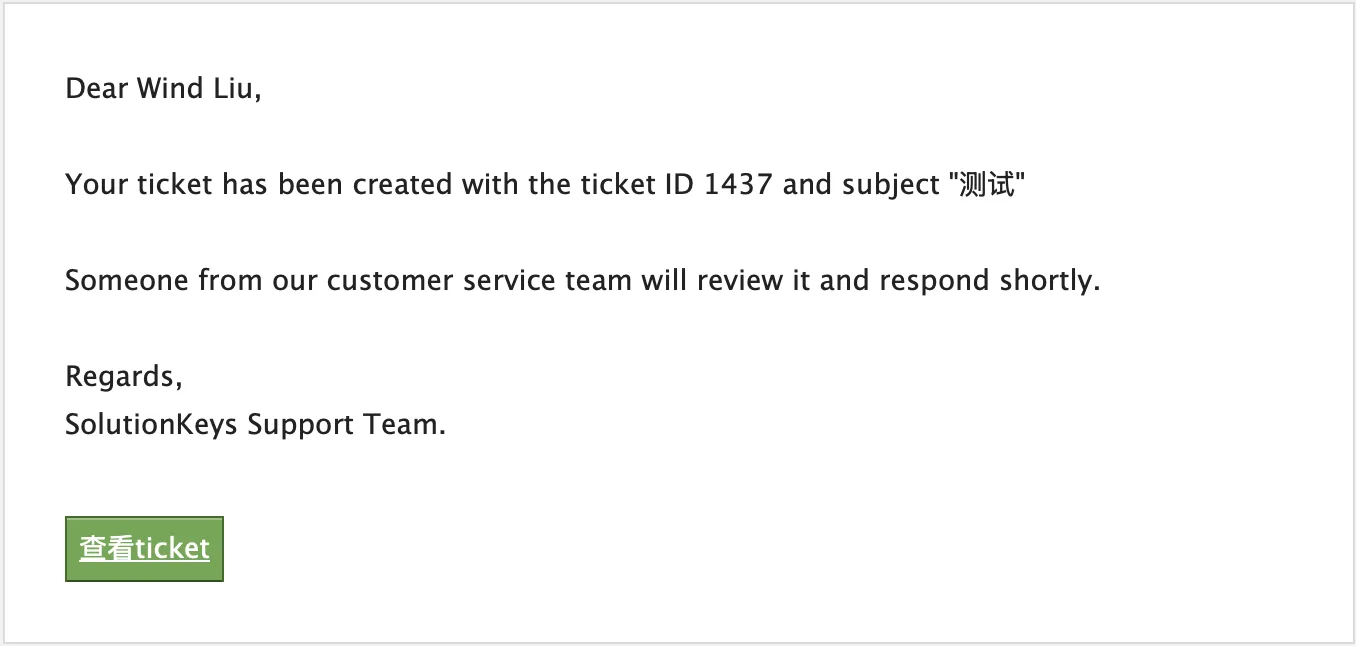Click the word "Dear" at the top
The width and height of the screenshot is (1356, 646).
point(96,89)
